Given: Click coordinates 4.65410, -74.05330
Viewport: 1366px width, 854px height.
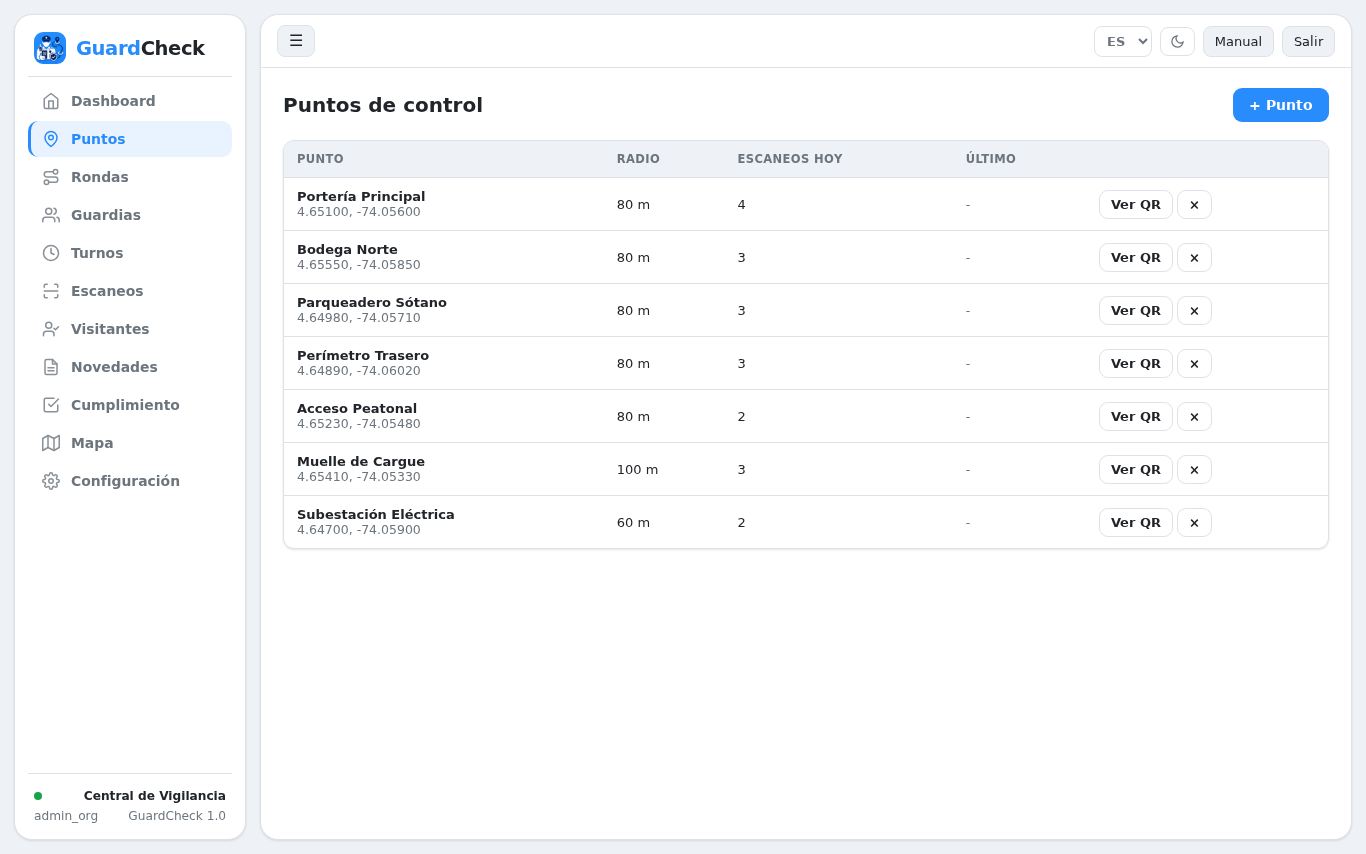Looking at the screenshot, I should tap(359, 477).
